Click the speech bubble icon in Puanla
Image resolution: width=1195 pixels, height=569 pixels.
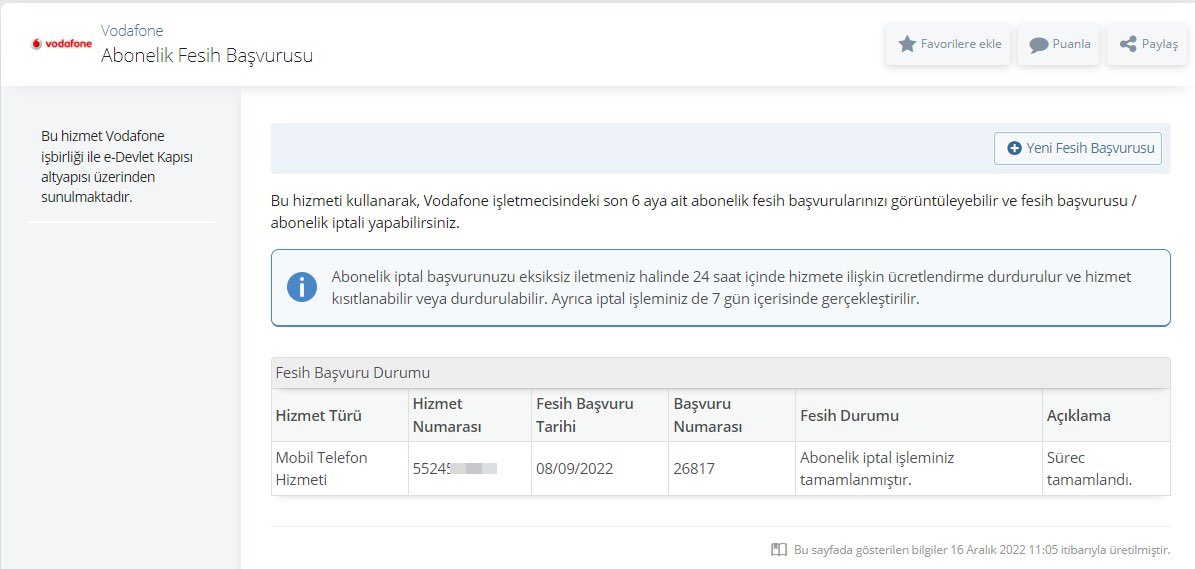1039,45
